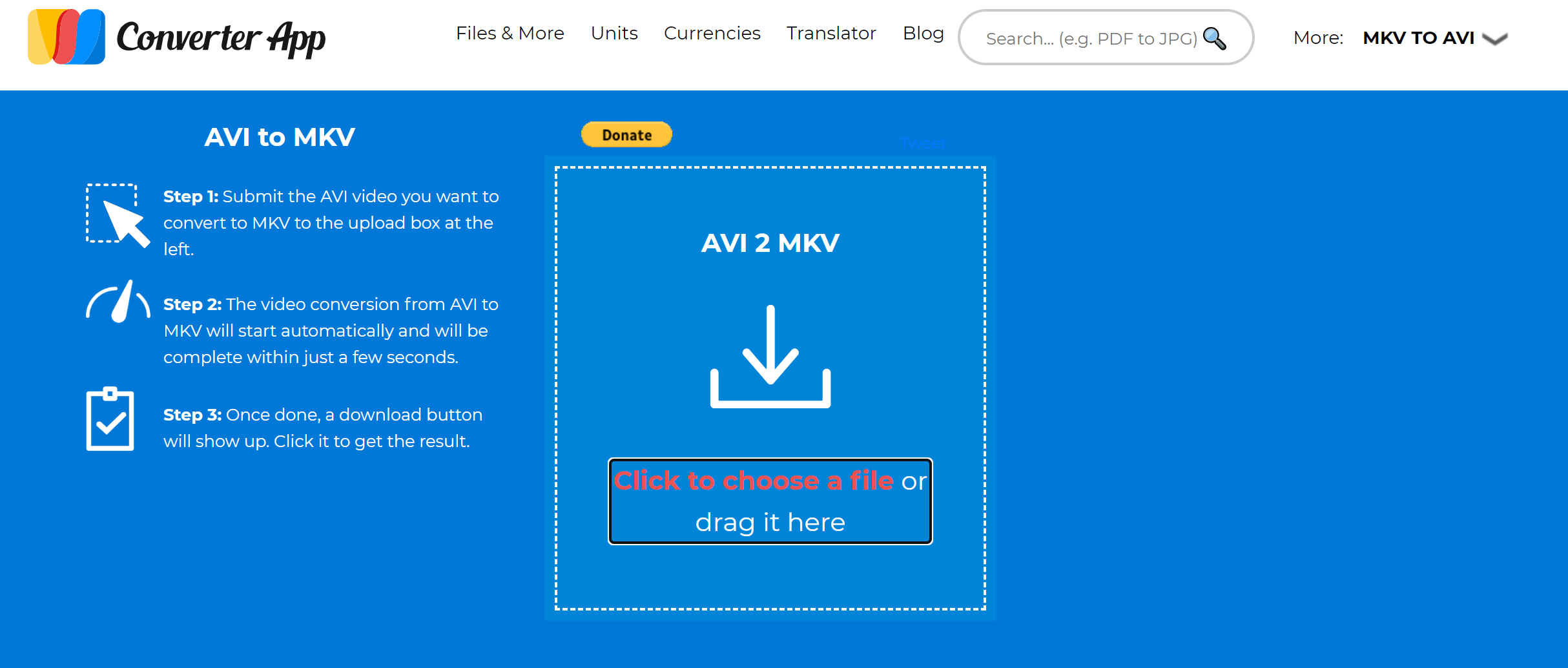This screenshot has height=668, width=1568.
Task: Collapse the converter chevron arrow
Action: tap(1494, 40)
